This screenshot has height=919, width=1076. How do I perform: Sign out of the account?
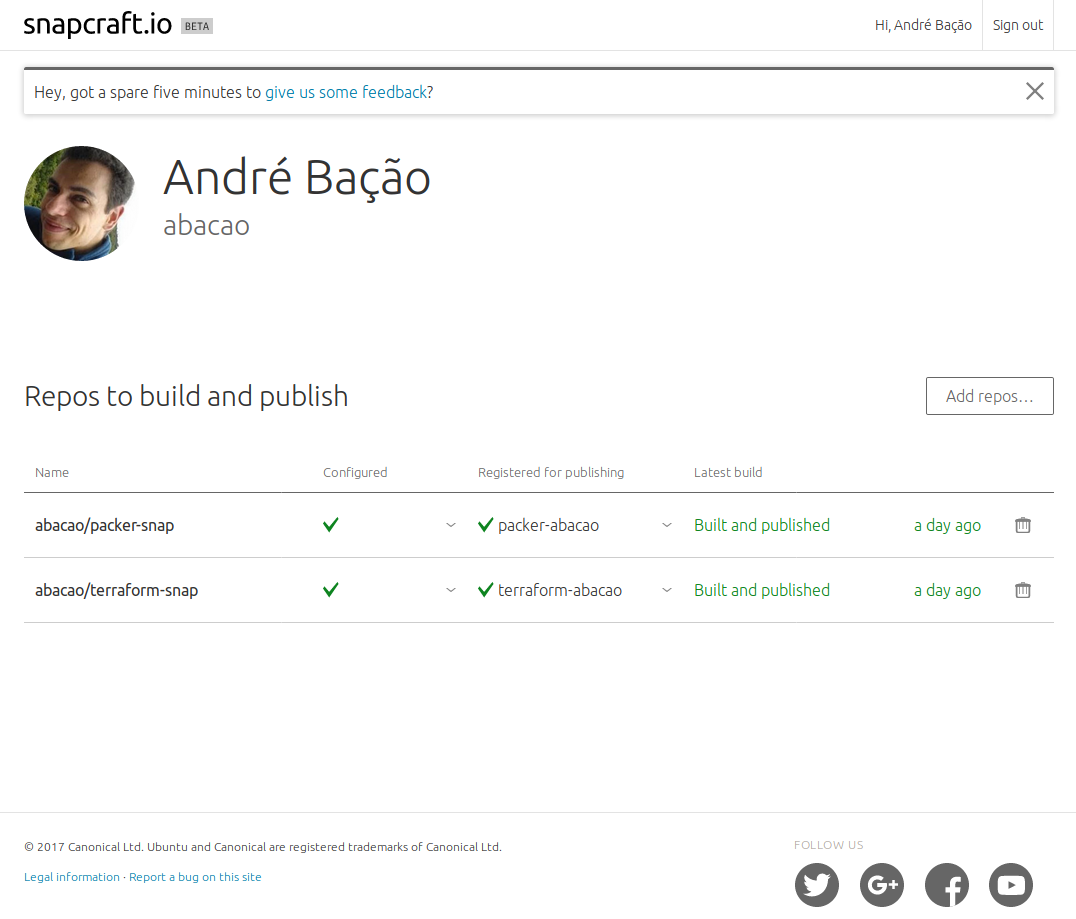click(1018, 25)
